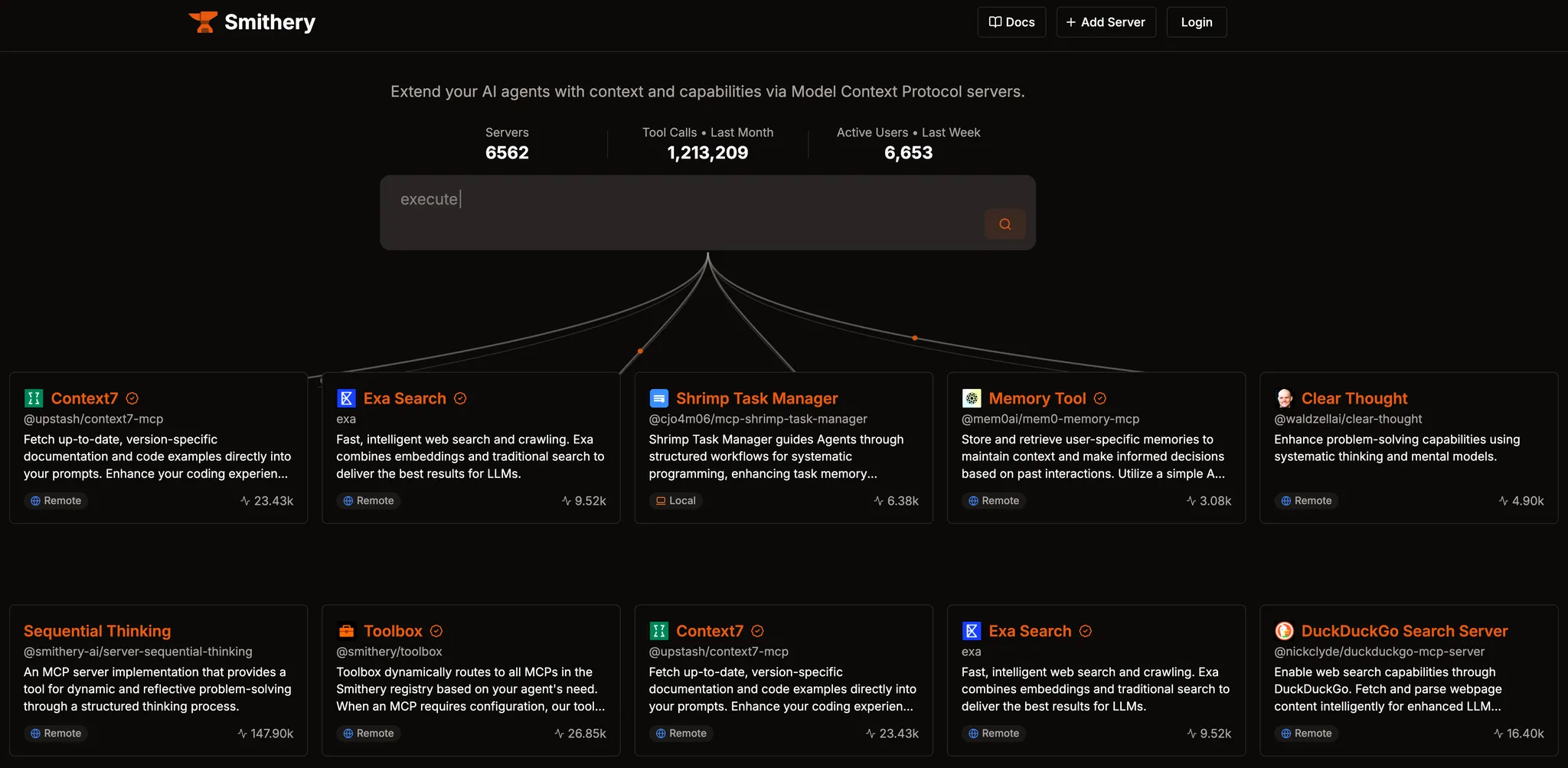This screenshot has height=768, width=1568.
Task: Click verified badge beside Memory Tool
Action: point(1100,398)
